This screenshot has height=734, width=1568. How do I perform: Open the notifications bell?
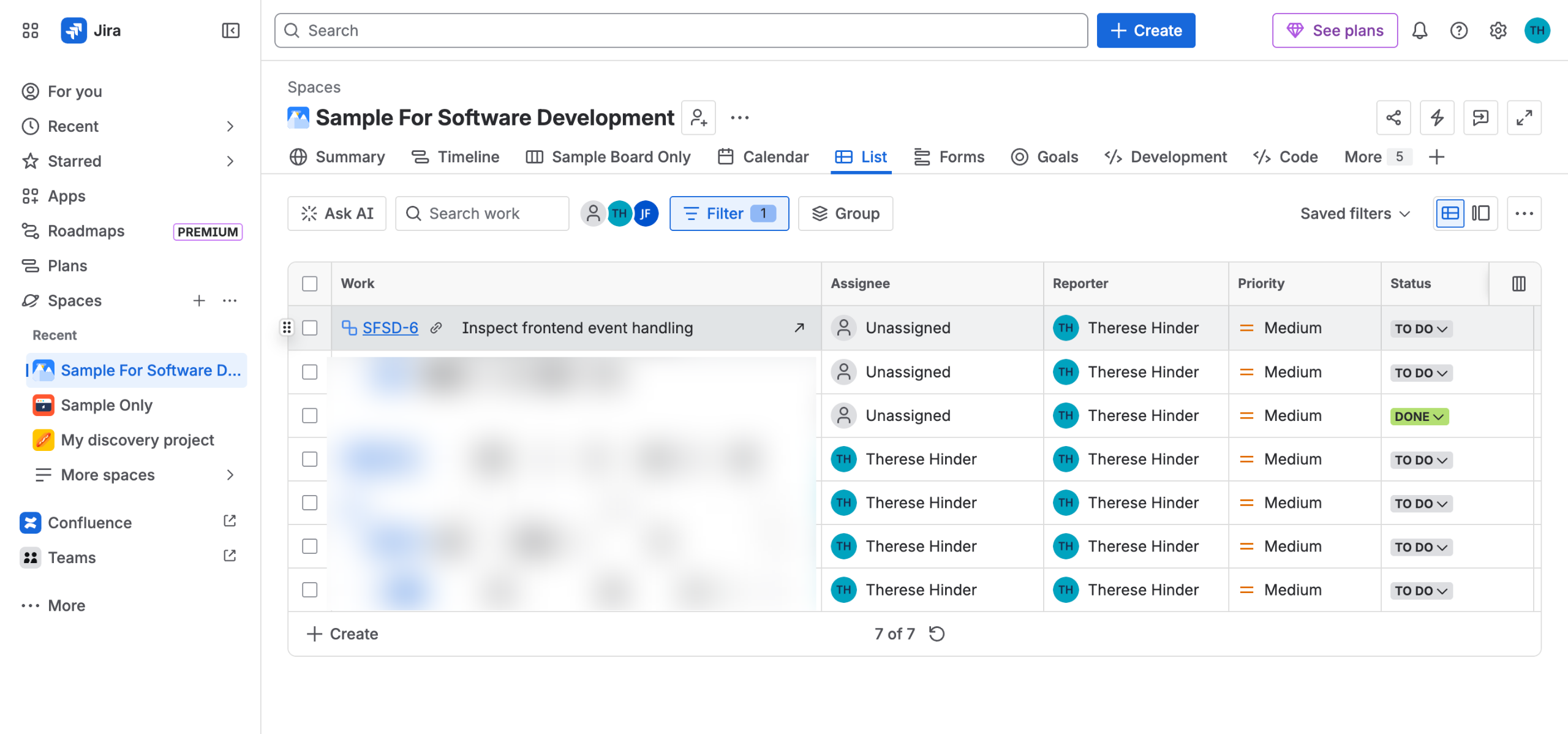1419,31
